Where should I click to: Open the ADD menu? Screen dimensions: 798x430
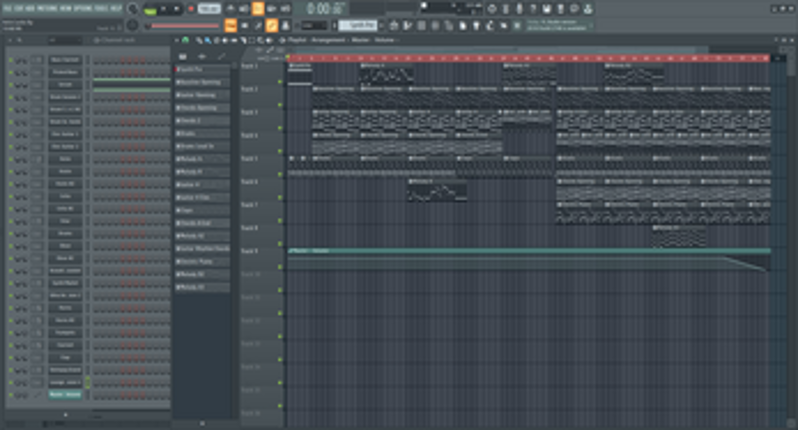[30, 9]
